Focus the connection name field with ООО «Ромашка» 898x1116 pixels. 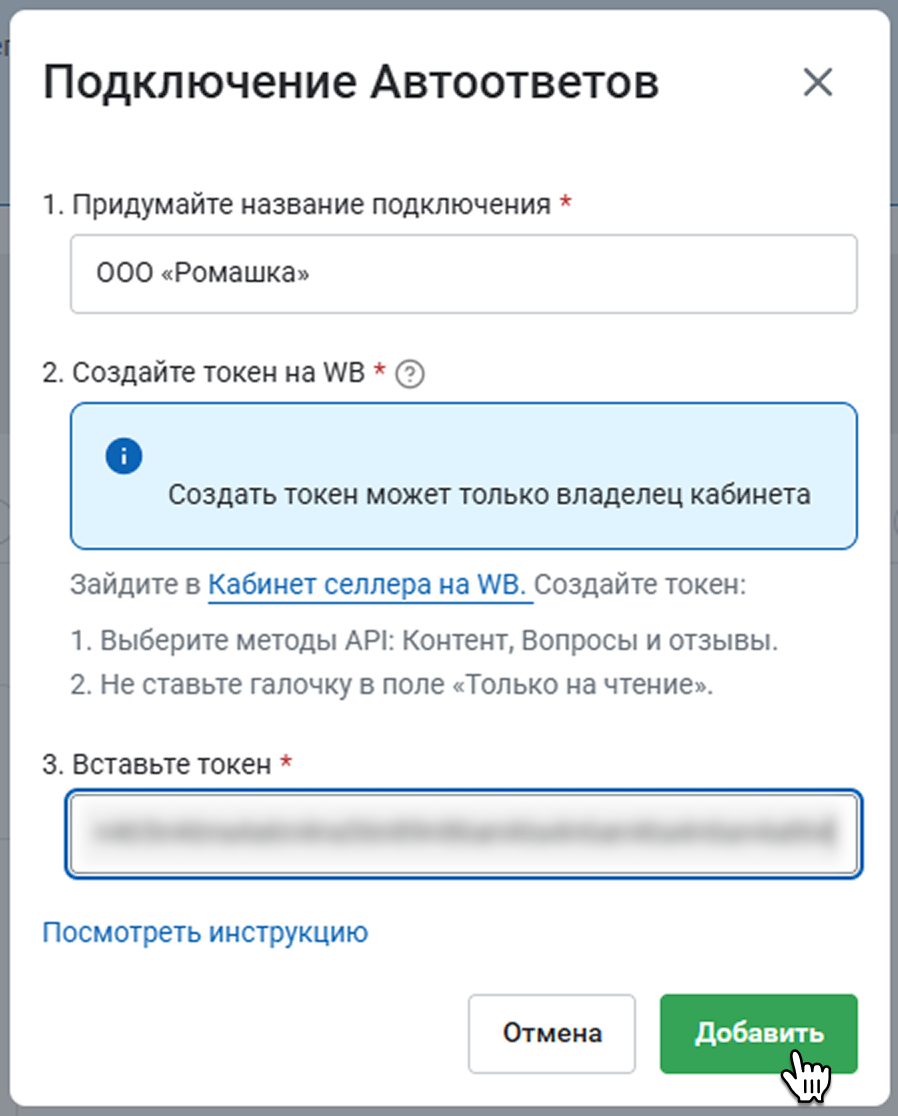tap(463, 274)
